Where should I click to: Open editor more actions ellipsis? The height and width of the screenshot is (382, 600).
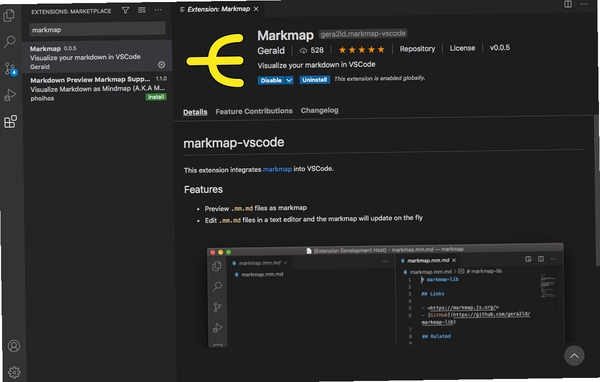(x=584, y=4)
